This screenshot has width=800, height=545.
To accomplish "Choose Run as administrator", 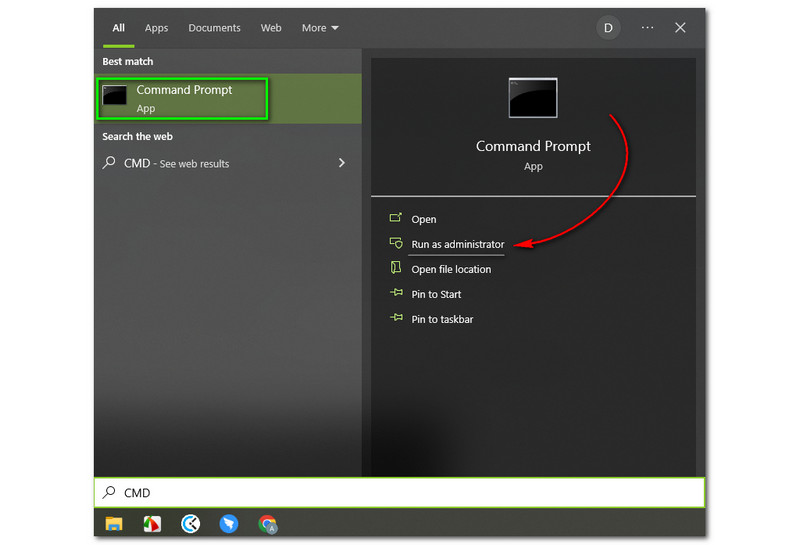I will tap(457, 244).
